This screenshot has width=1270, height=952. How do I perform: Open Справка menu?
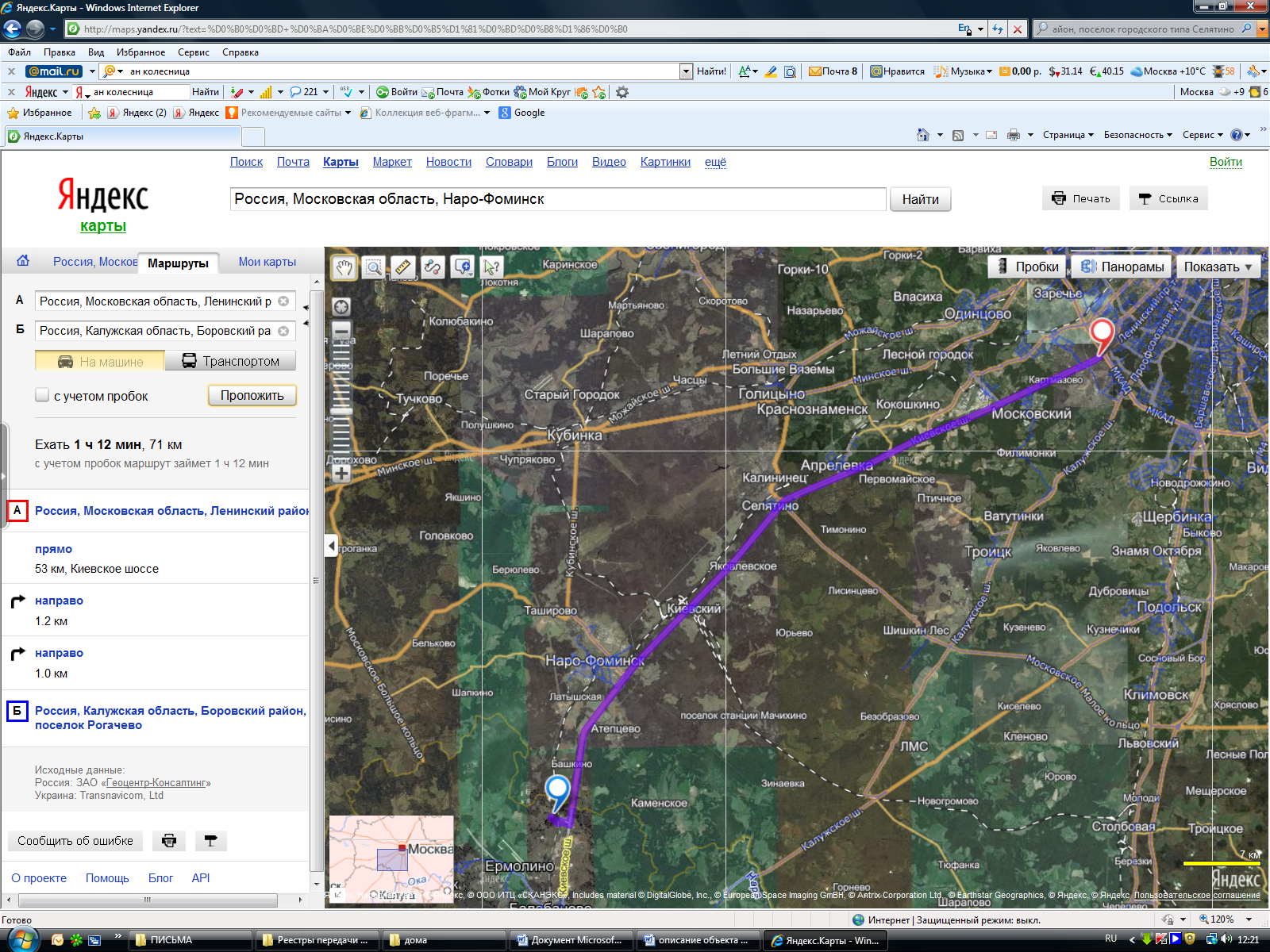pyautogui.click(x=241, y=52)
